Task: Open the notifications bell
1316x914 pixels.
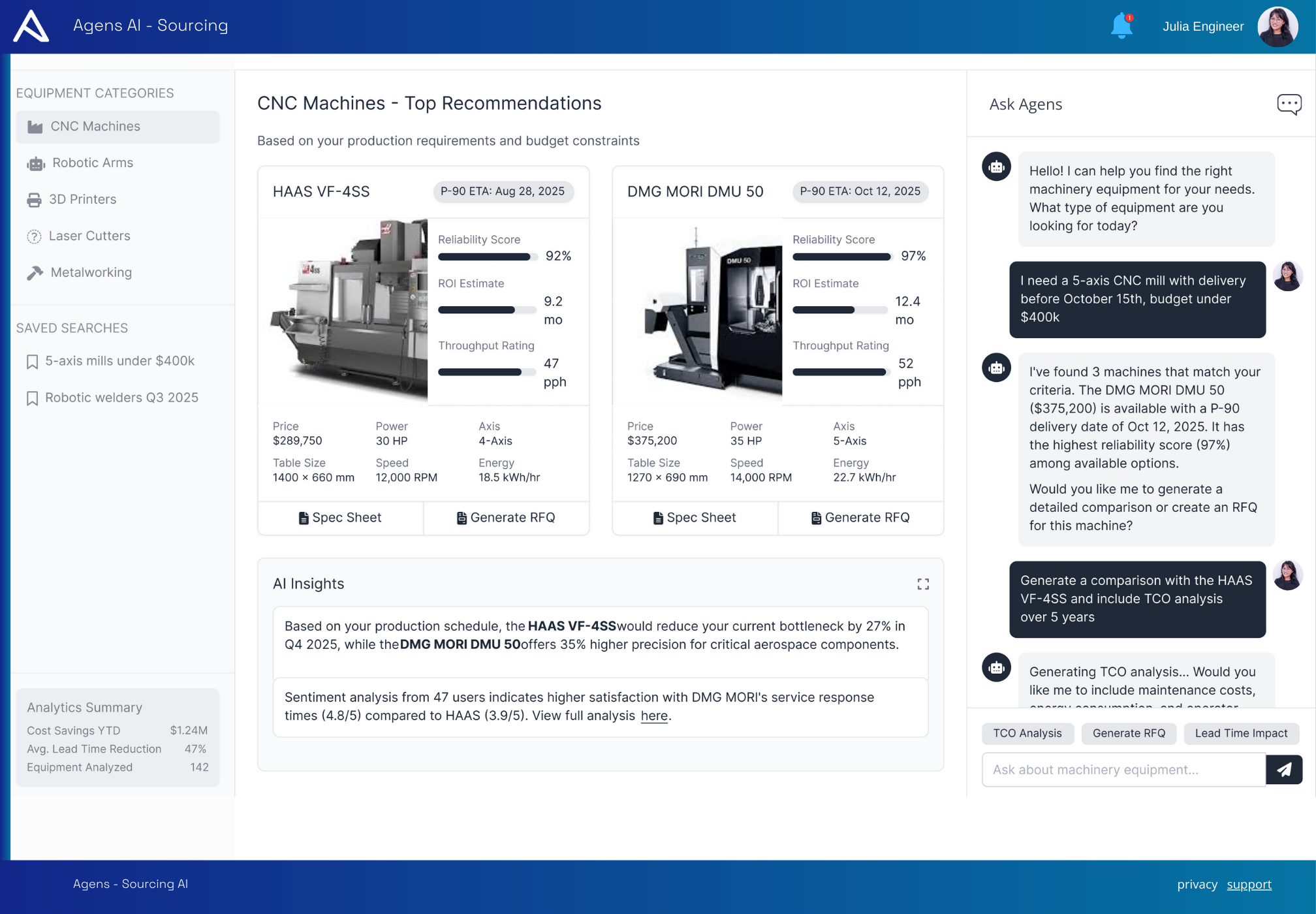Action: [1121, 26]
